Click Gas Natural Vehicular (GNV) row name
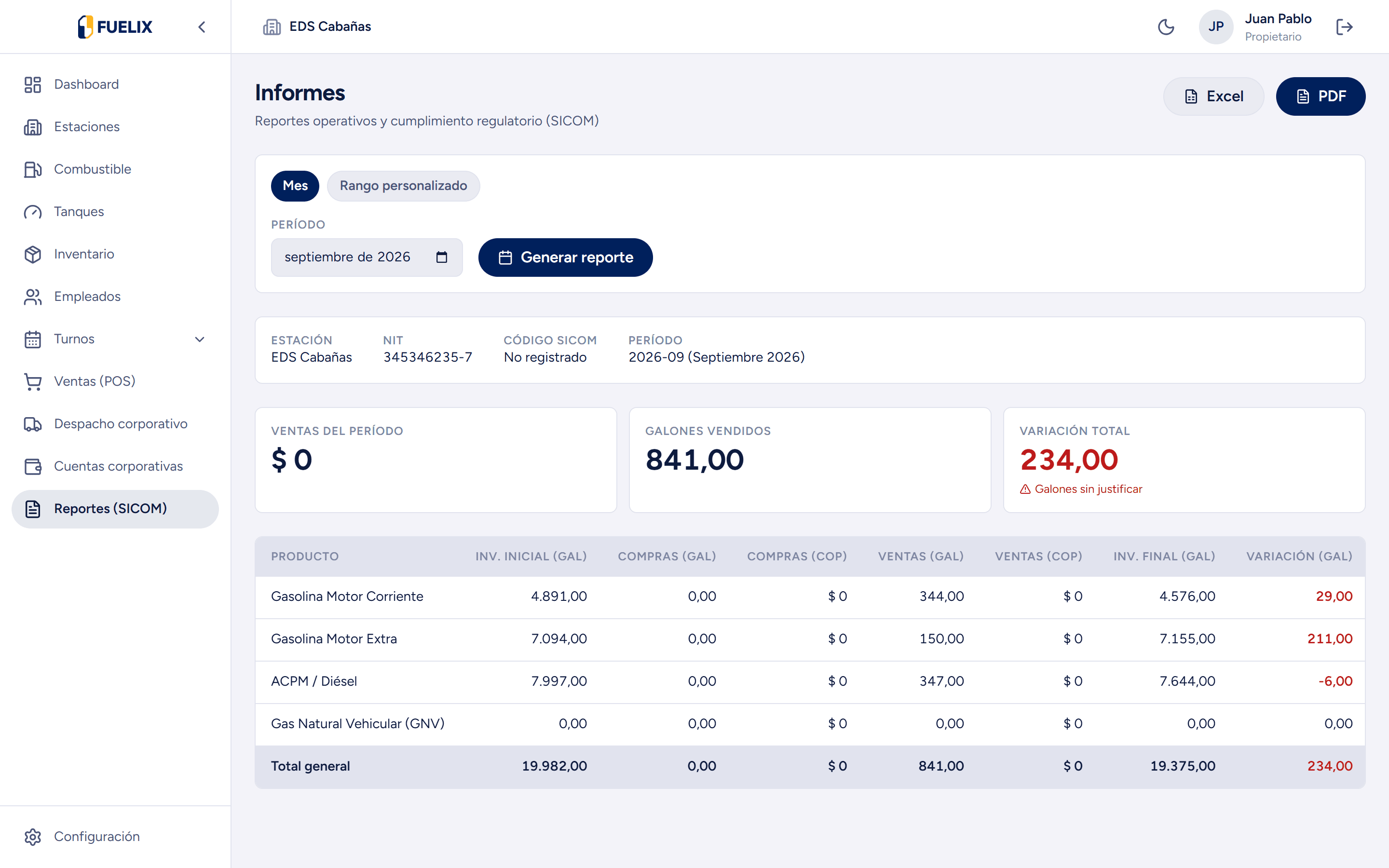The width and height of the screenshot is (1389, 868). coord(357,724)
